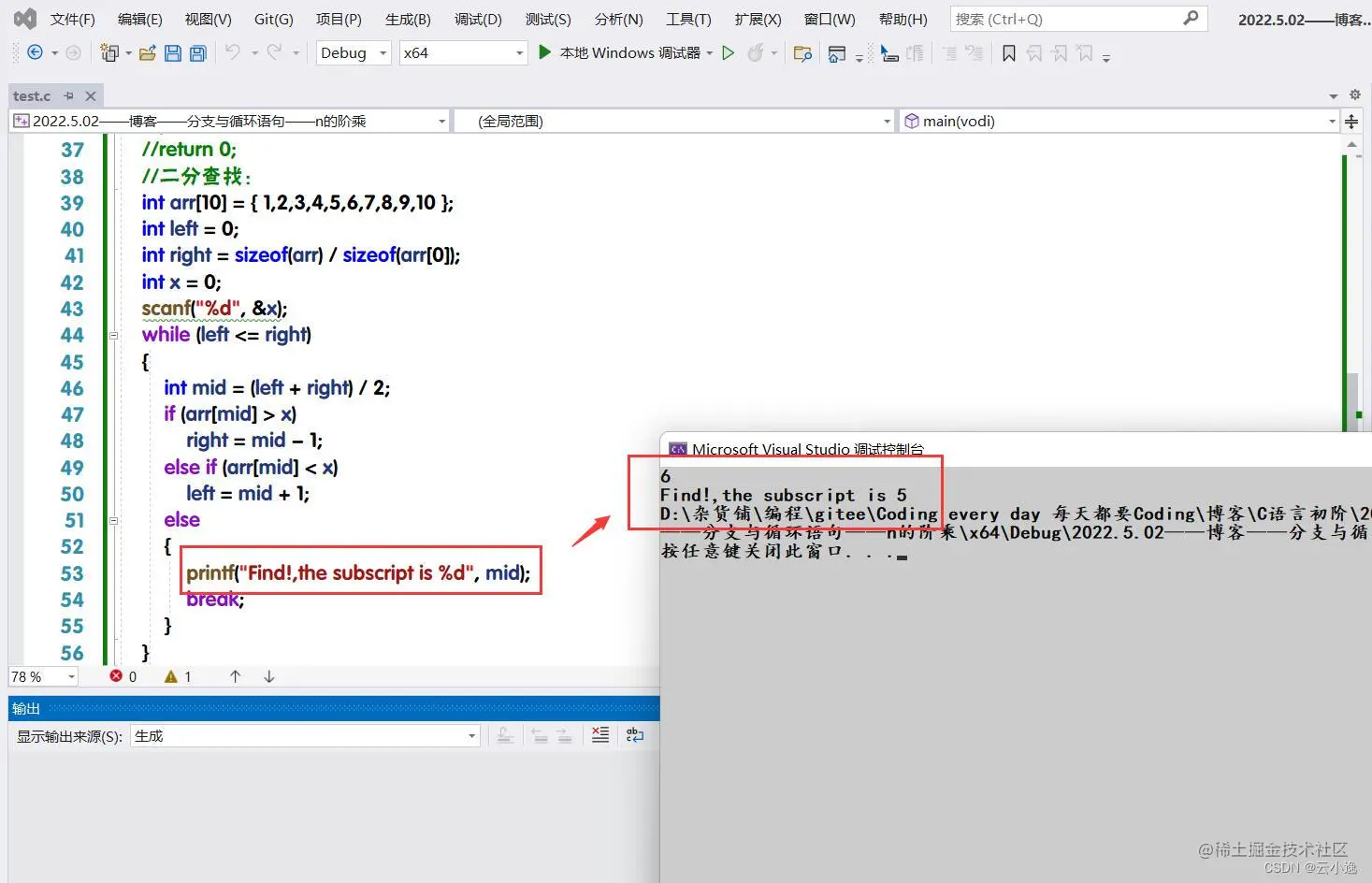This screenshot has height=883, width=1372.
Task: Toggle pin on test.c tab
Action: (x=69, y=95)
